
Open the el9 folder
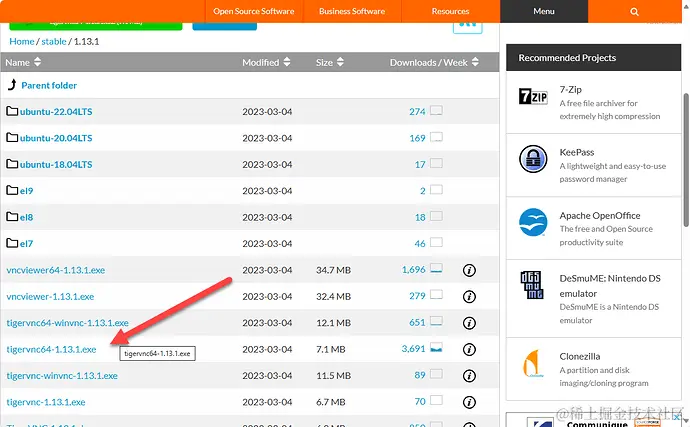(x=26, y=191)
